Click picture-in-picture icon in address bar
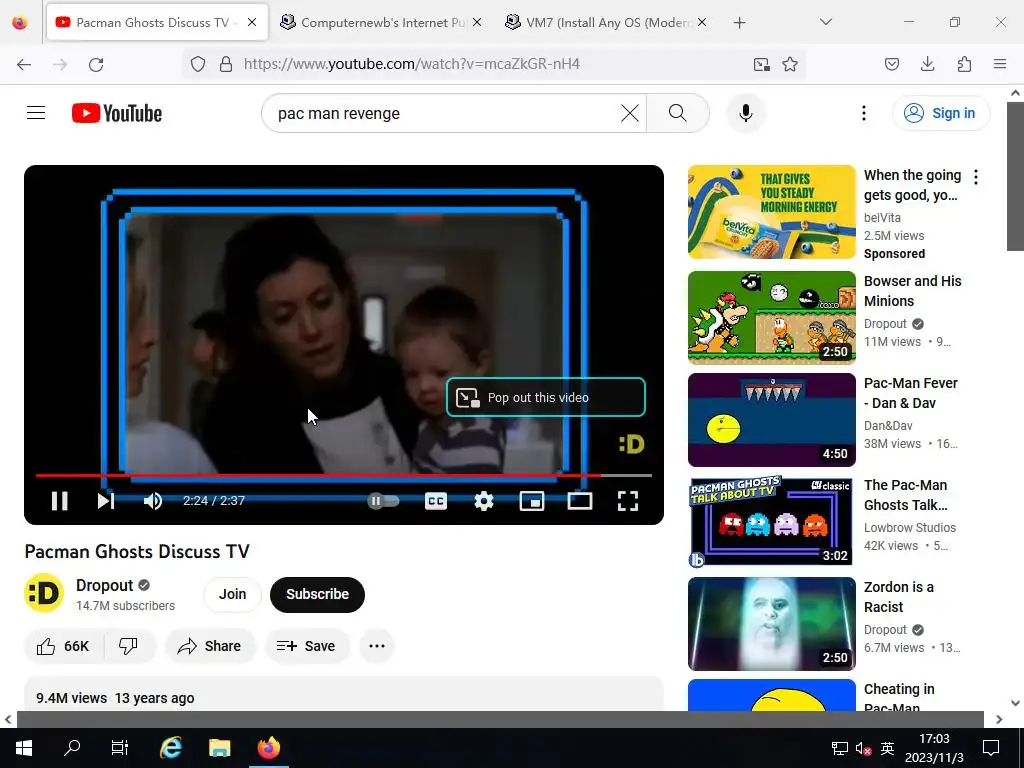The height and width of the screenshot is (768, 1024). (761, 64)
